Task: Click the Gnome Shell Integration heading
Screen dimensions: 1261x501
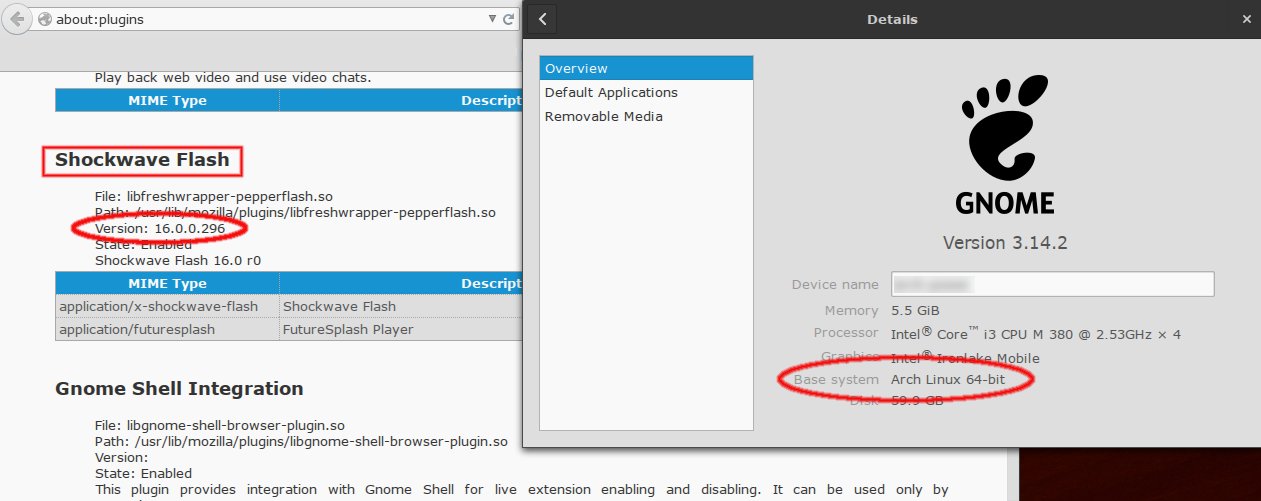Action: pos(179,388)
